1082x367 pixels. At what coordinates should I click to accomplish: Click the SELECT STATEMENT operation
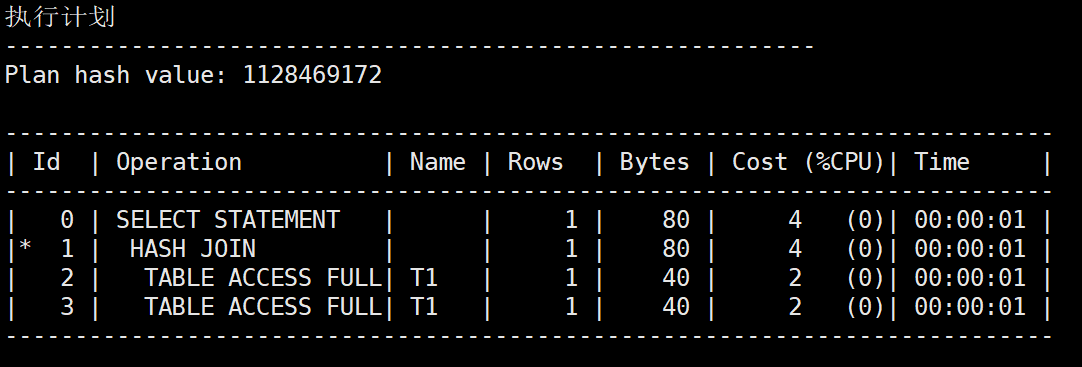click(228, 220)
